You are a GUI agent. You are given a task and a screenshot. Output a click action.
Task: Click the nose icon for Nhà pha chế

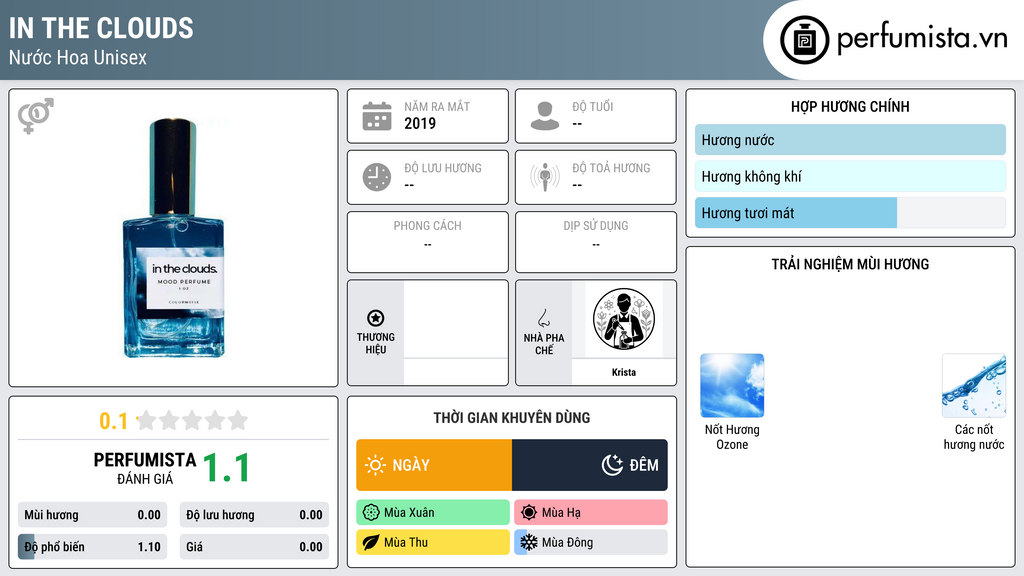click(x=543, y=318)
